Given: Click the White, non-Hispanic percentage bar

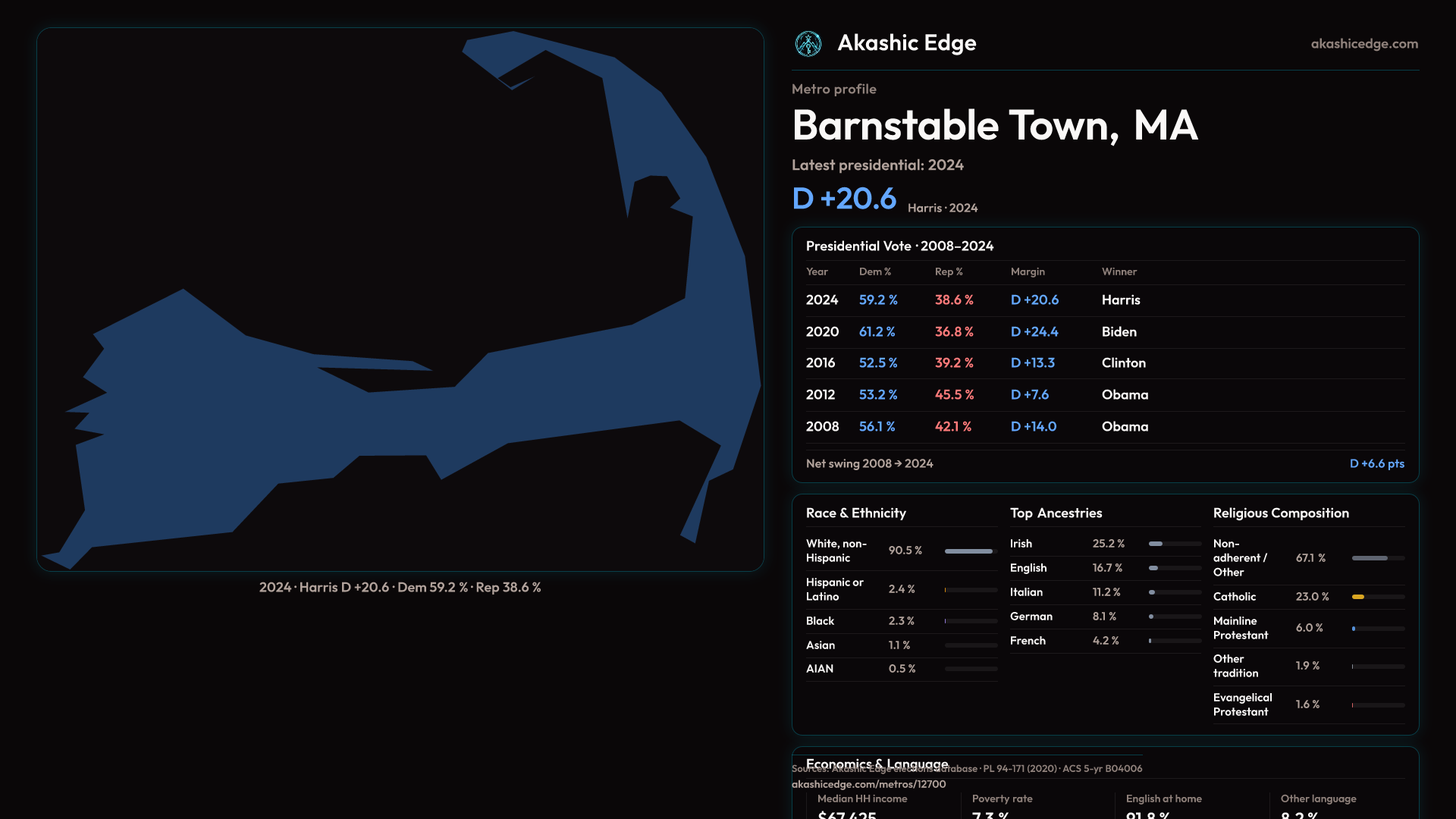Looking at the screenshot, I should point(970,551).
